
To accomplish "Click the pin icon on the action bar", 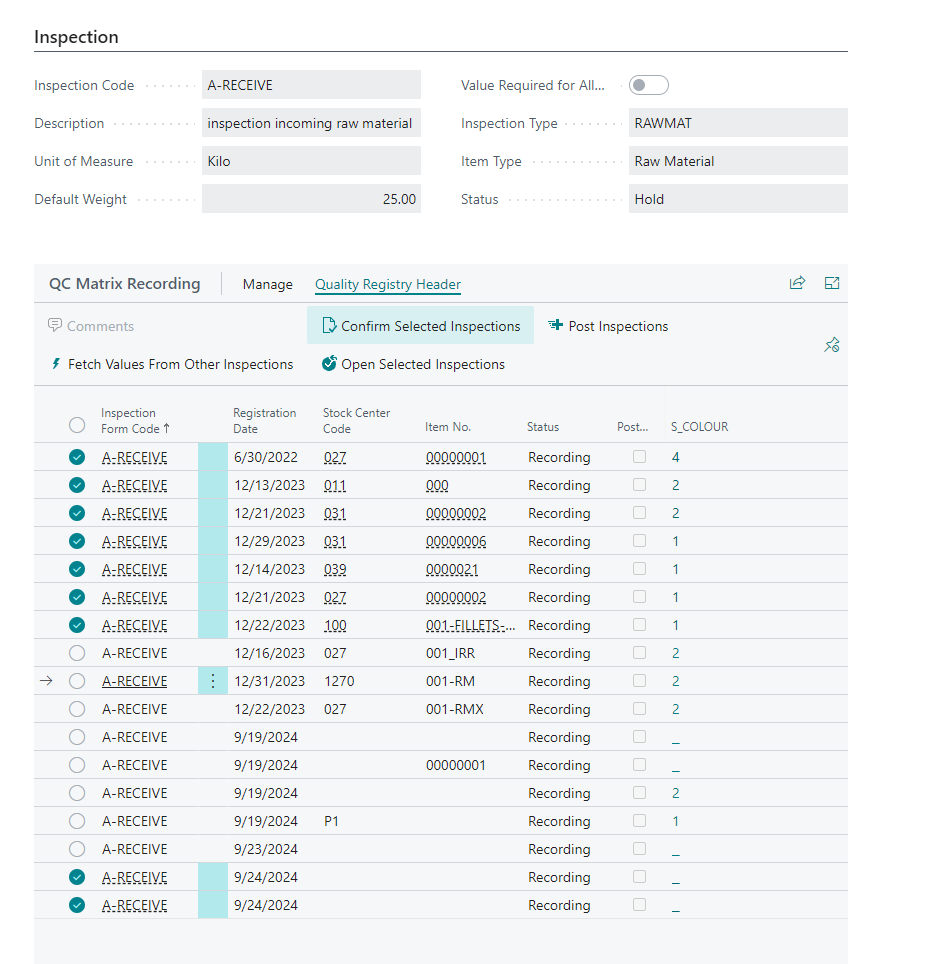I will [x=831, y=345].
